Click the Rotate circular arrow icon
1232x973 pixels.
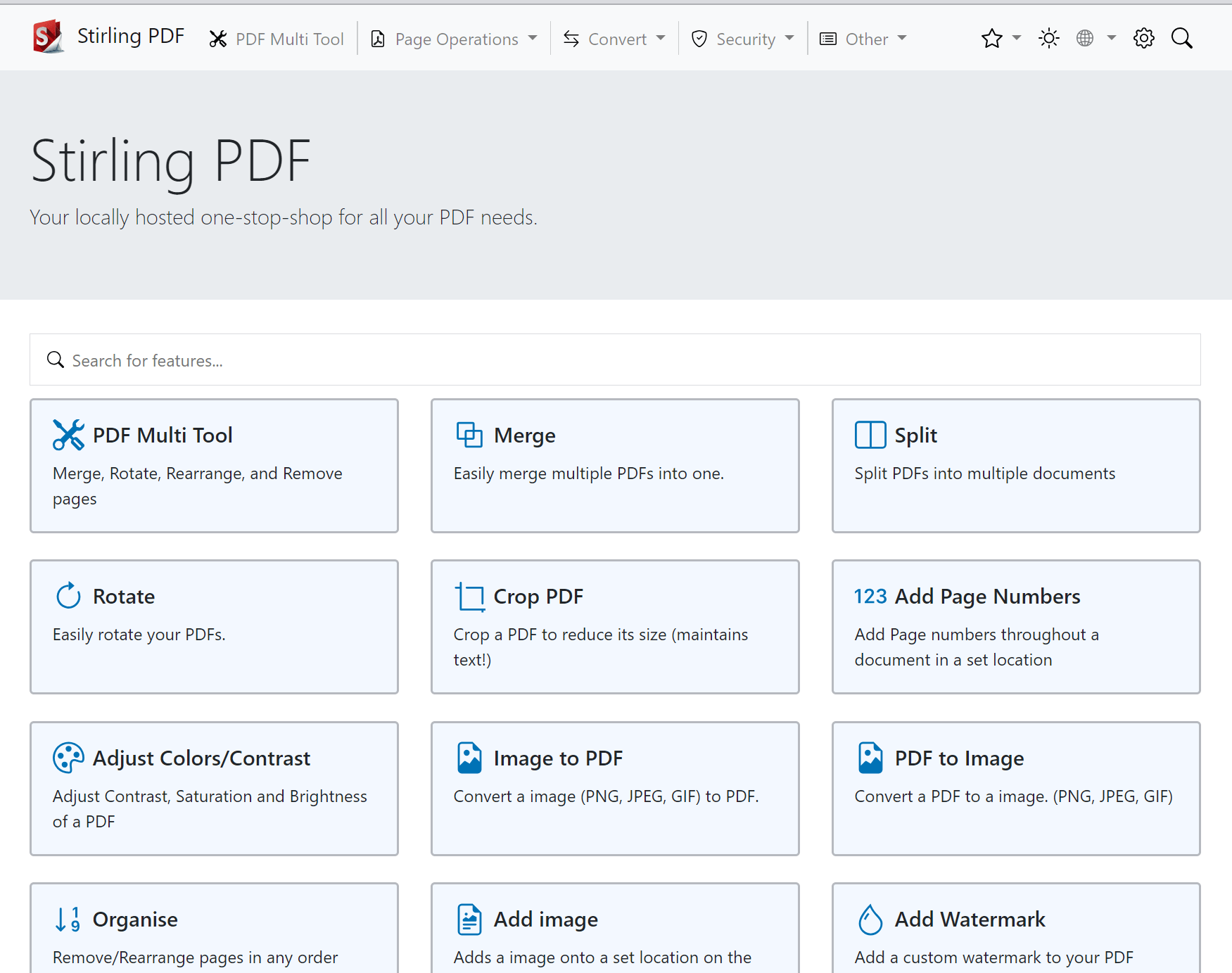click(68, 596)
